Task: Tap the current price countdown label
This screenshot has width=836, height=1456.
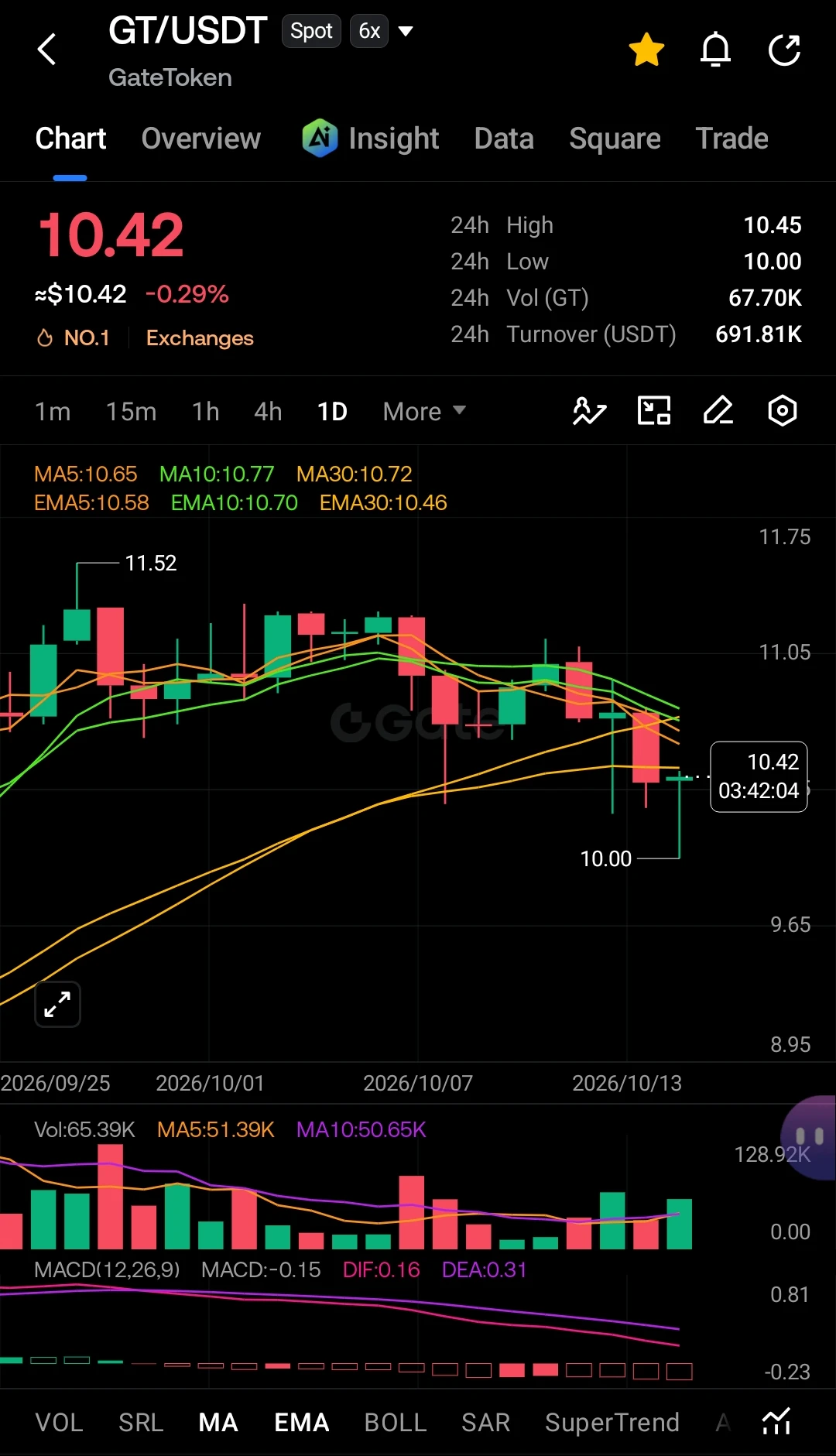Action: [x=759, y=776]
